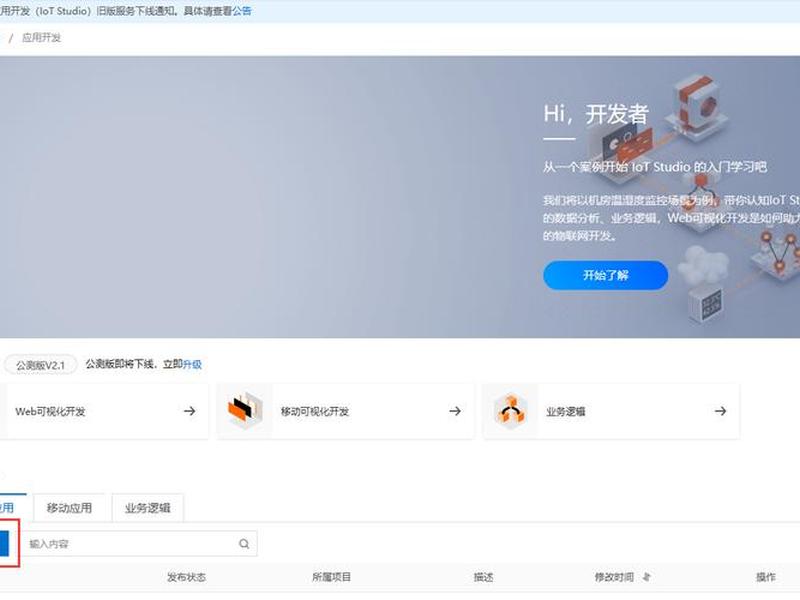Screen dimensions: 800x600
Task: Click the arrow on 移动可视化开发 card
Action: [455, 411]
